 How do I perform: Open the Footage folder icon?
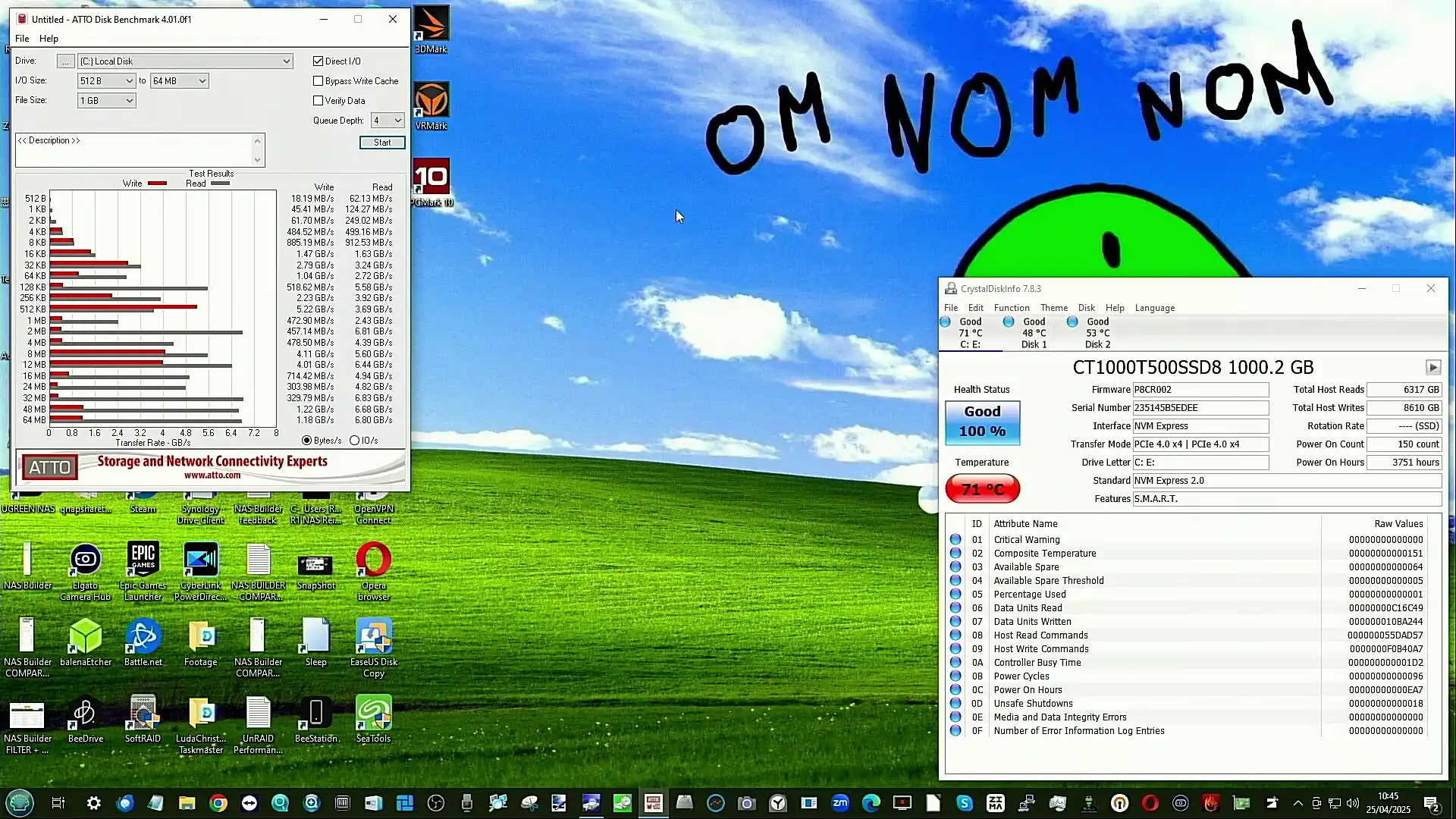200,643
